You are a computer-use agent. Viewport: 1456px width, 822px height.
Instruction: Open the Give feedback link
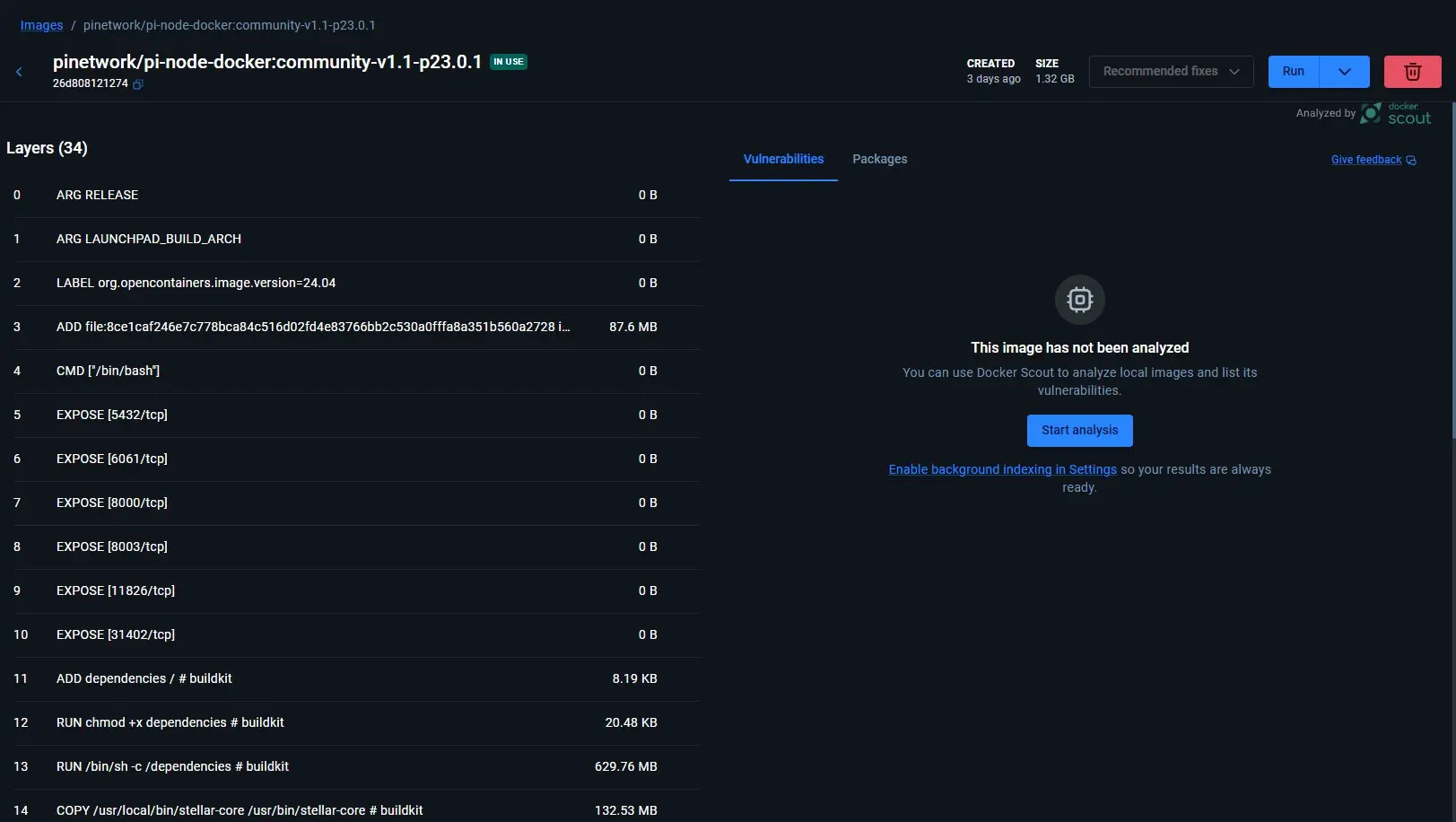click(1366, 160)
